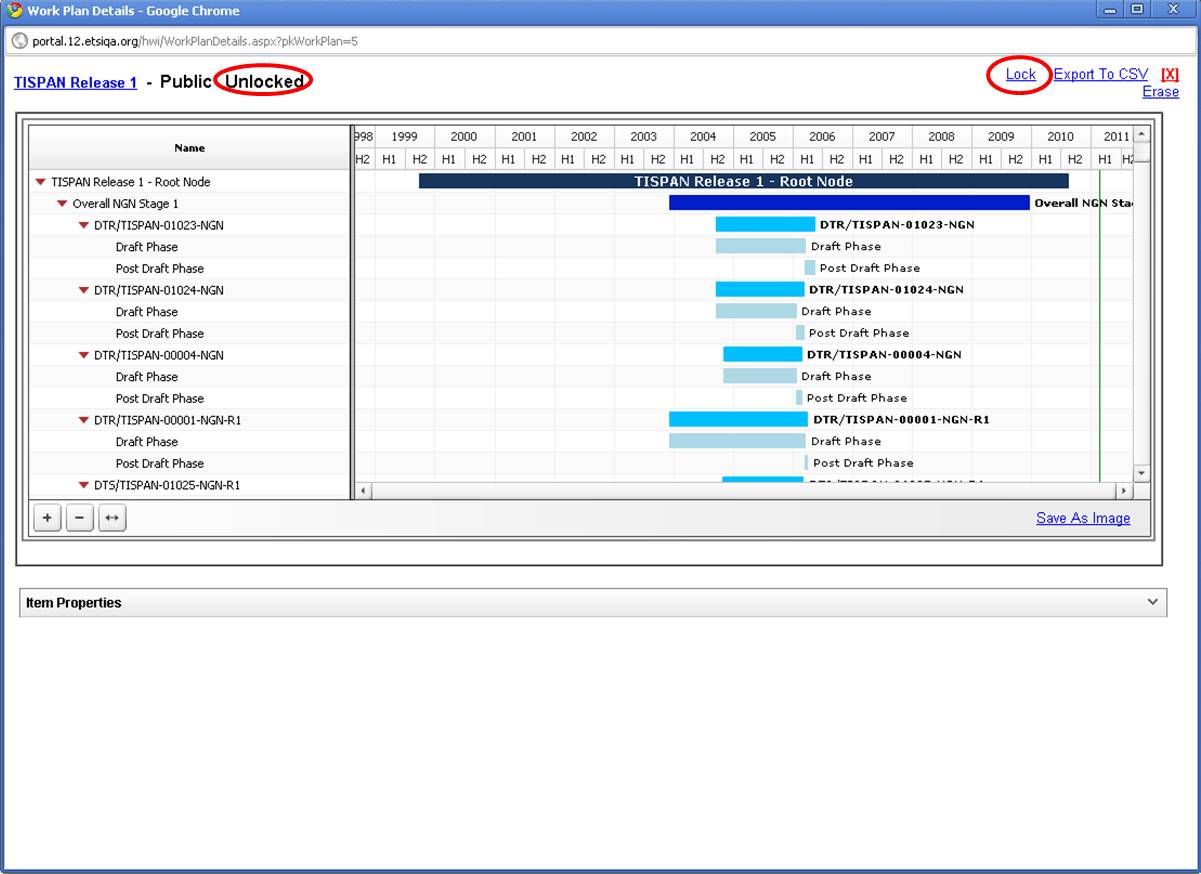Screen dimensions: 1201x874
Task: Collapse TISPAN Release 1 - Root Node row
Action: (40, 182)
